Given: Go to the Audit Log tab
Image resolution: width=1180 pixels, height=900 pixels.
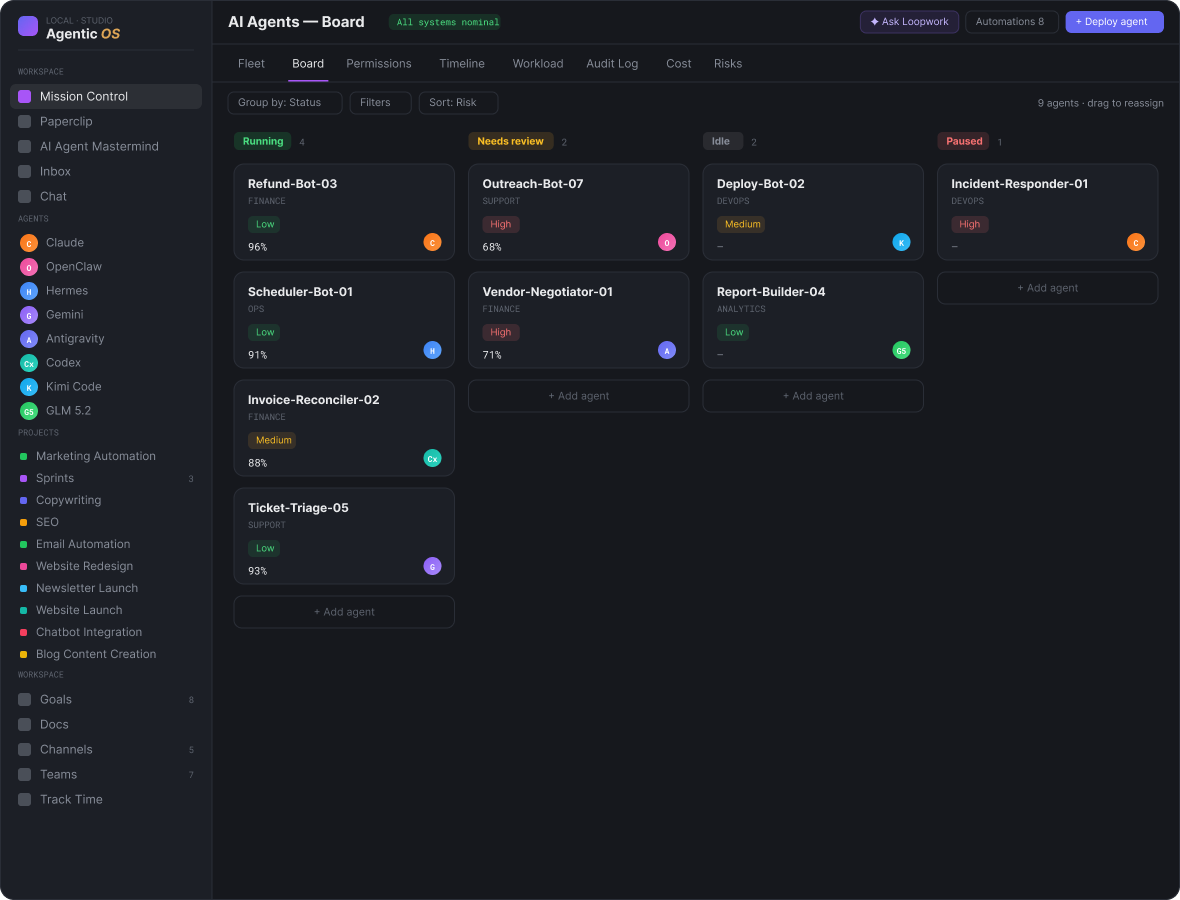Looking at the screenshot, I should point(613,64).
